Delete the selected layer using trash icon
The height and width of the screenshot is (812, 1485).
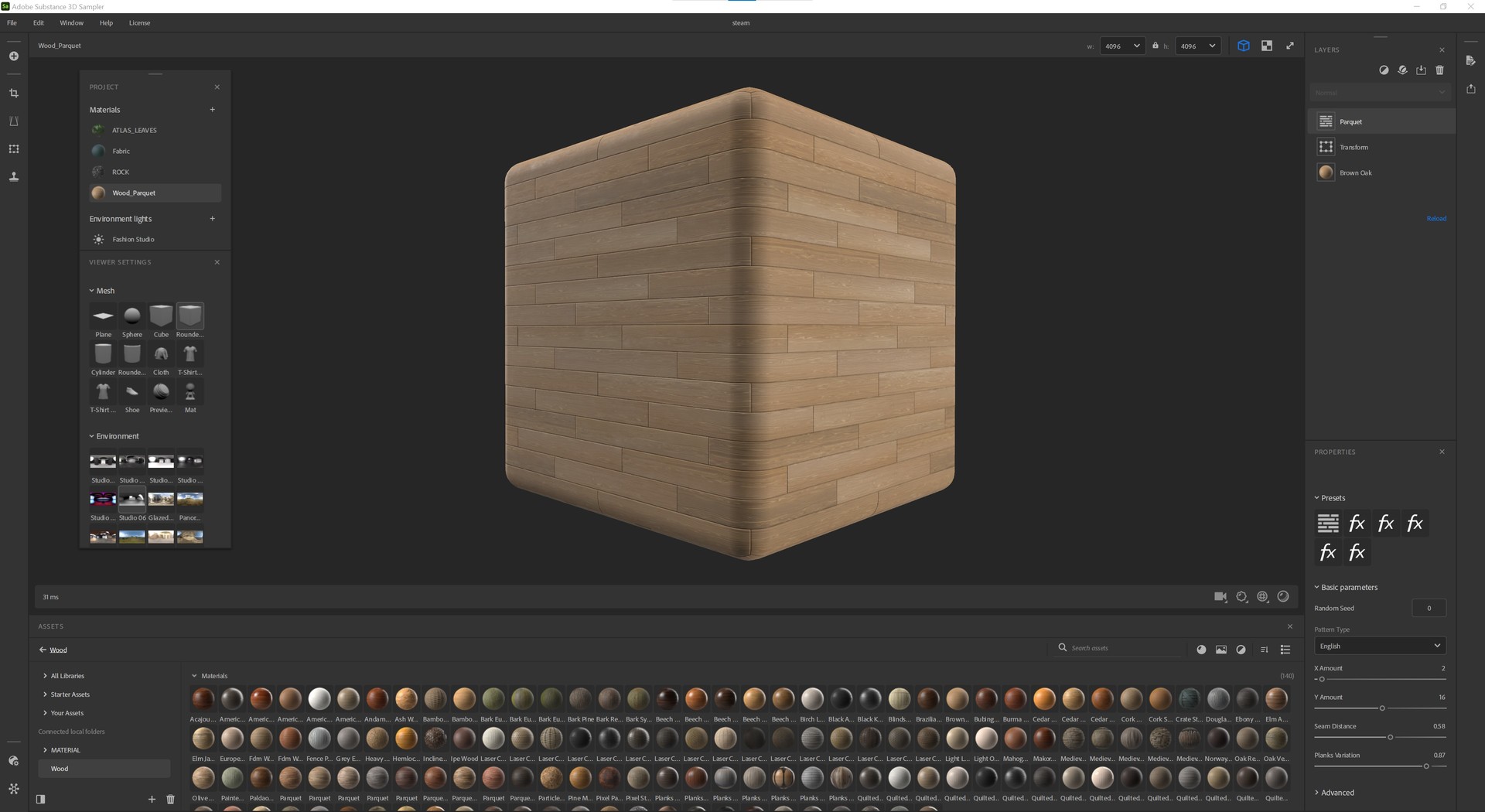1439,70
